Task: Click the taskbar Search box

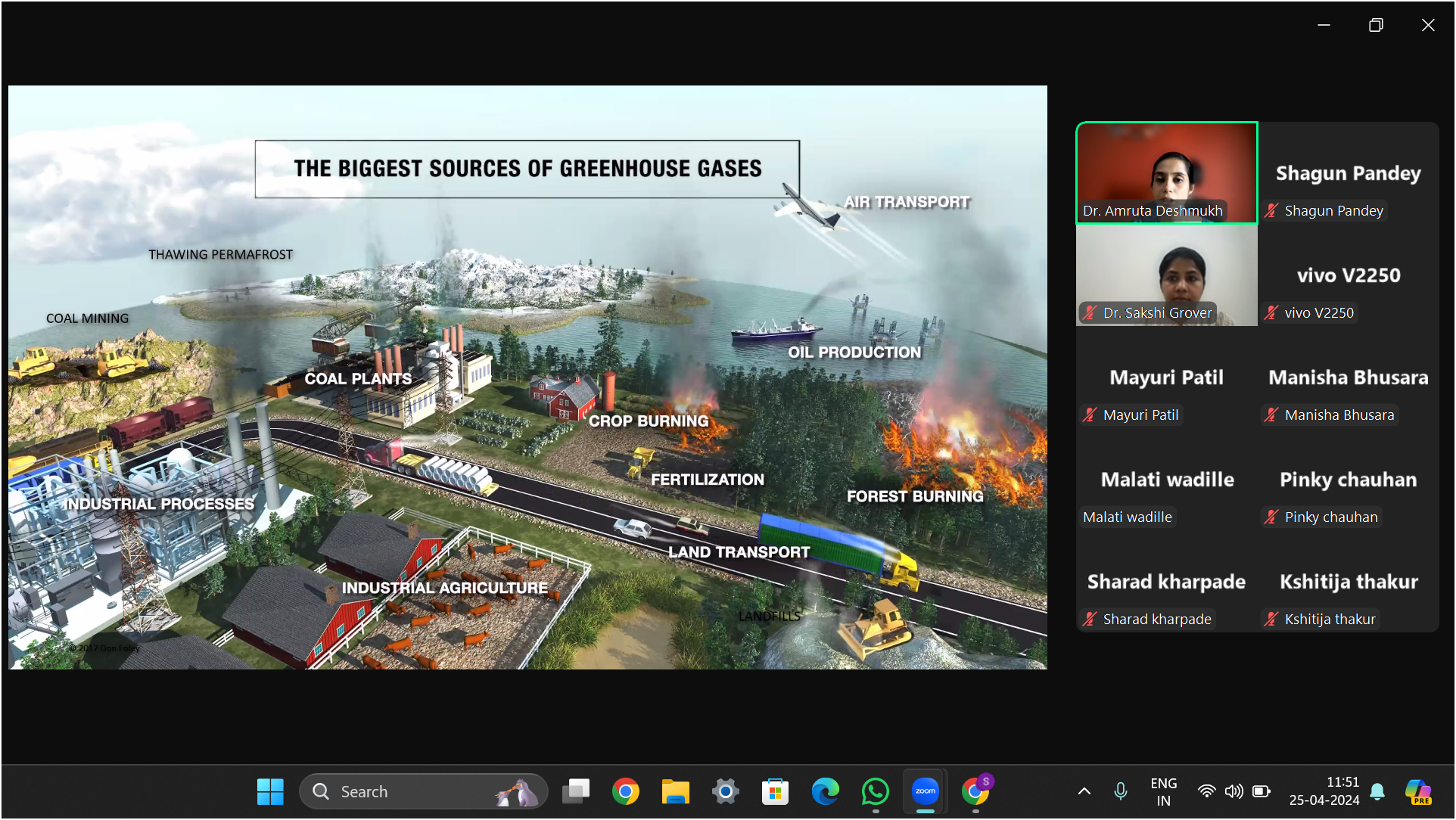Action: click(424, 791)
